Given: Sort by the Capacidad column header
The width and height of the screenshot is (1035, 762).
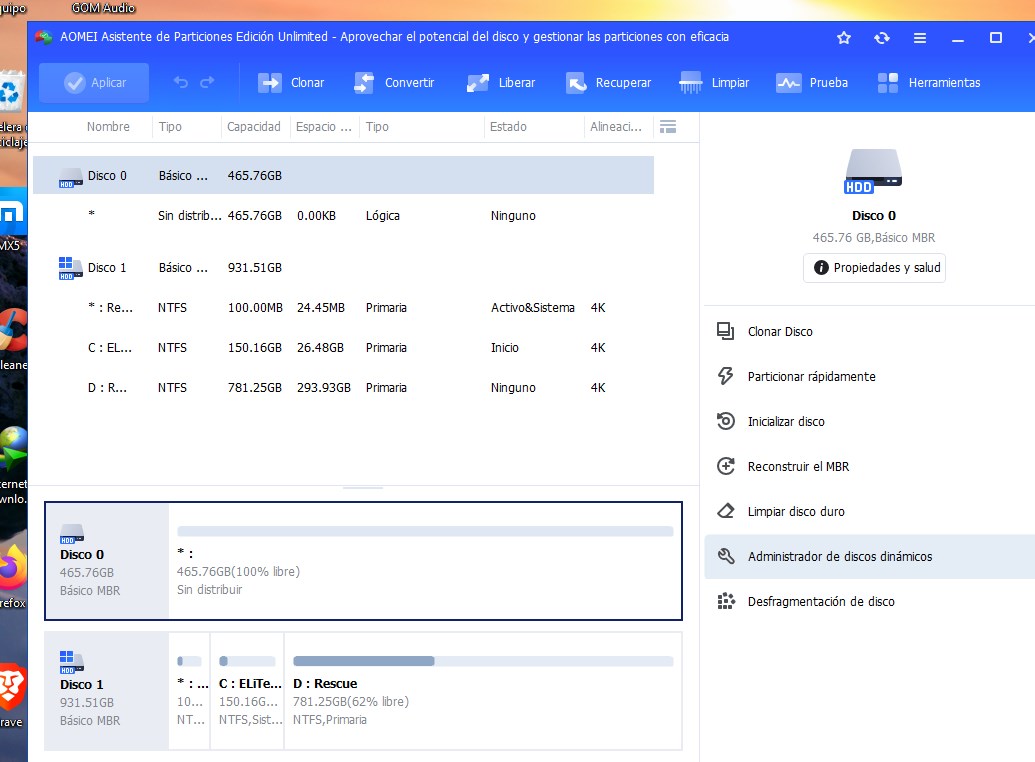Looking at the screenshot, I should [x=253, y=127].
